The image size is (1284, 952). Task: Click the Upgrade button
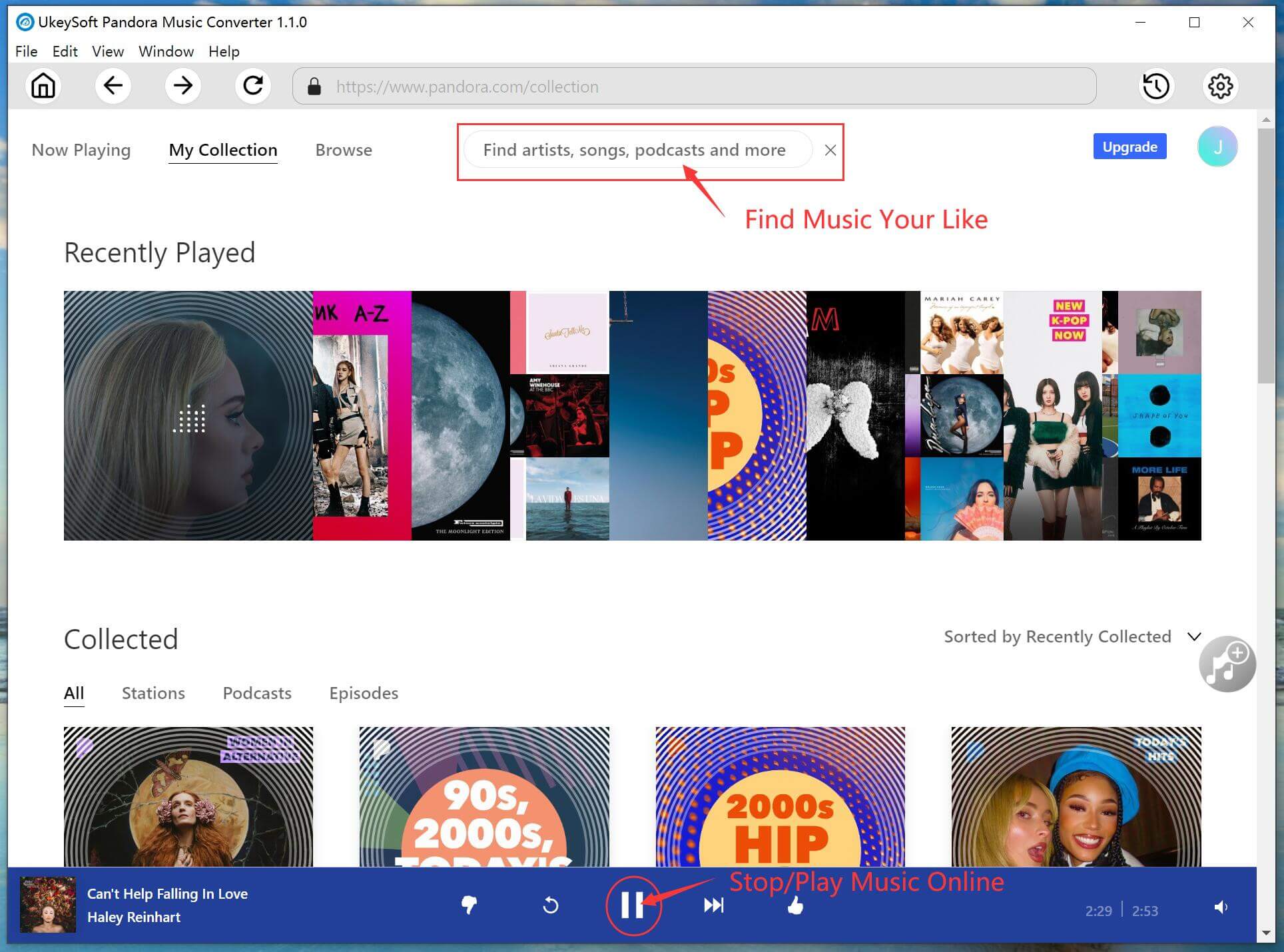[1128, 146]
